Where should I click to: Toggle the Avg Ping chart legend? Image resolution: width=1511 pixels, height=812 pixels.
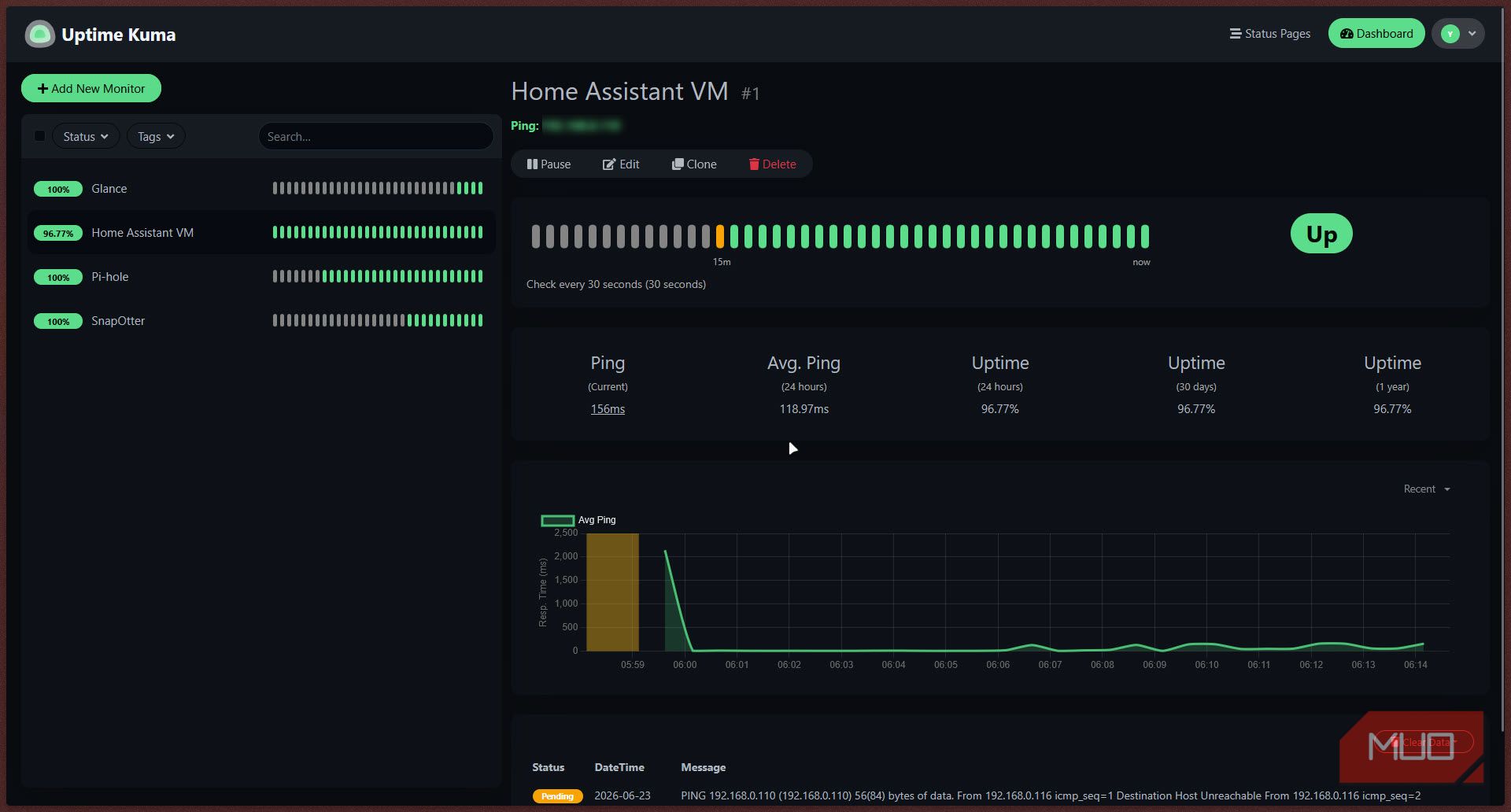tap(578, 520)
